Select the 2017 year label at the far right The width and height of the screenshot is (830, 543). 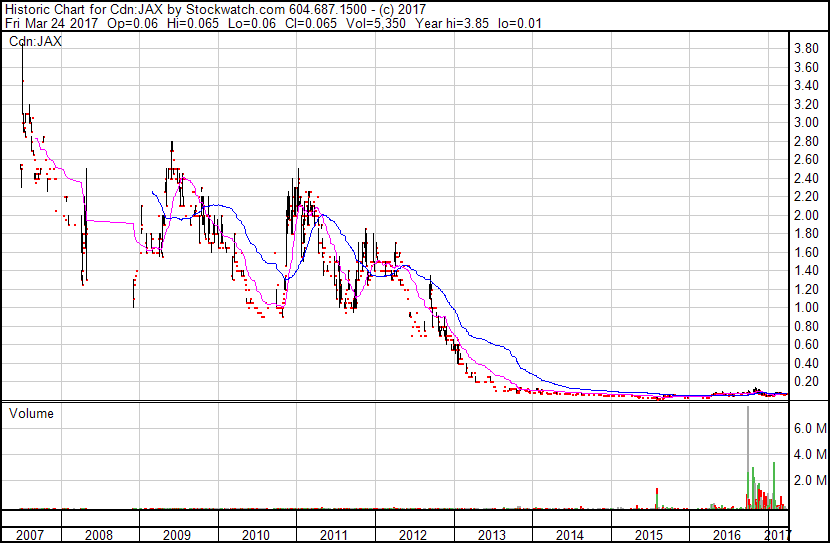(777, 535)
